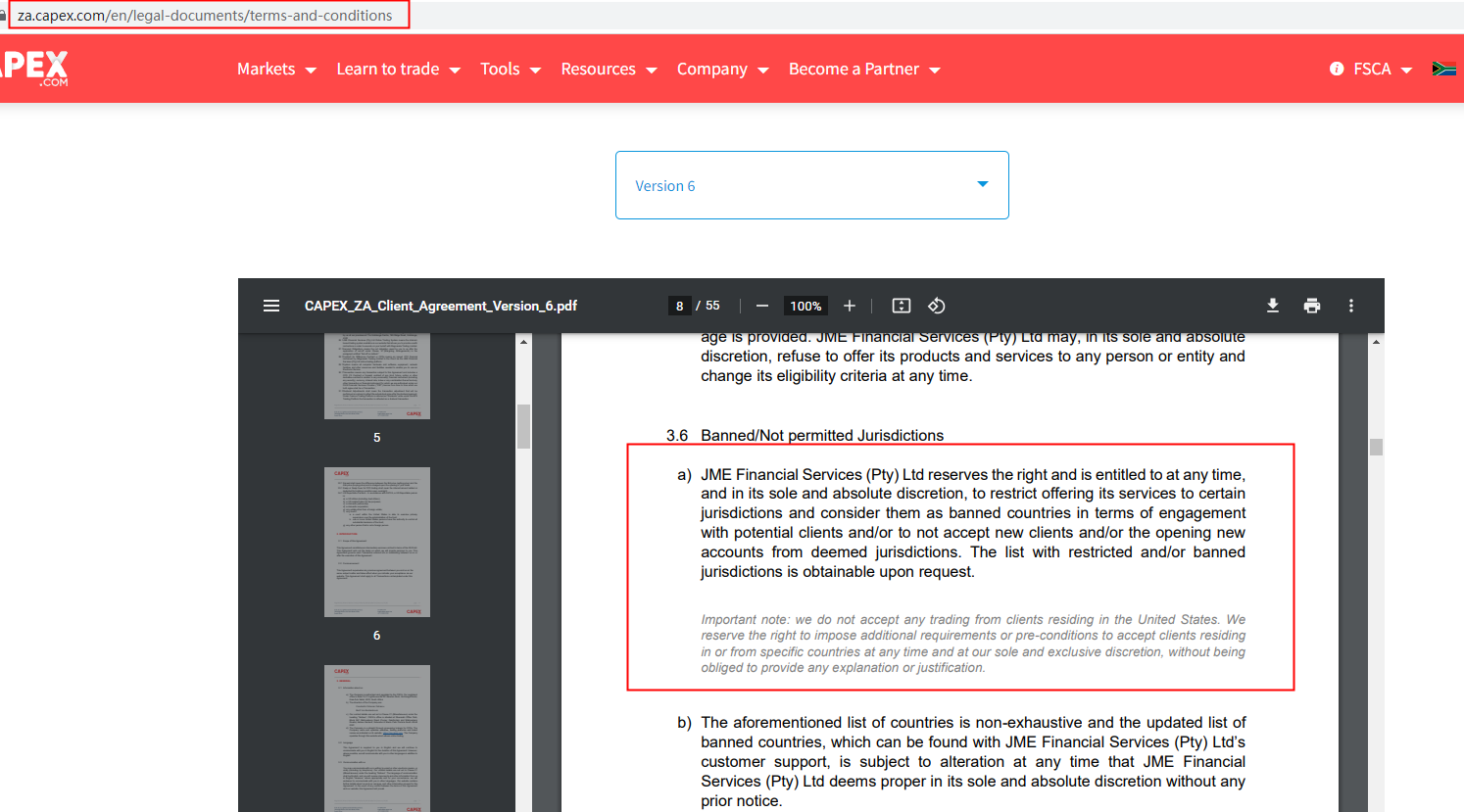Open the FSCA regulator dropdown
Screen dimensions: 1464x812
click(x=1383, y=70)
